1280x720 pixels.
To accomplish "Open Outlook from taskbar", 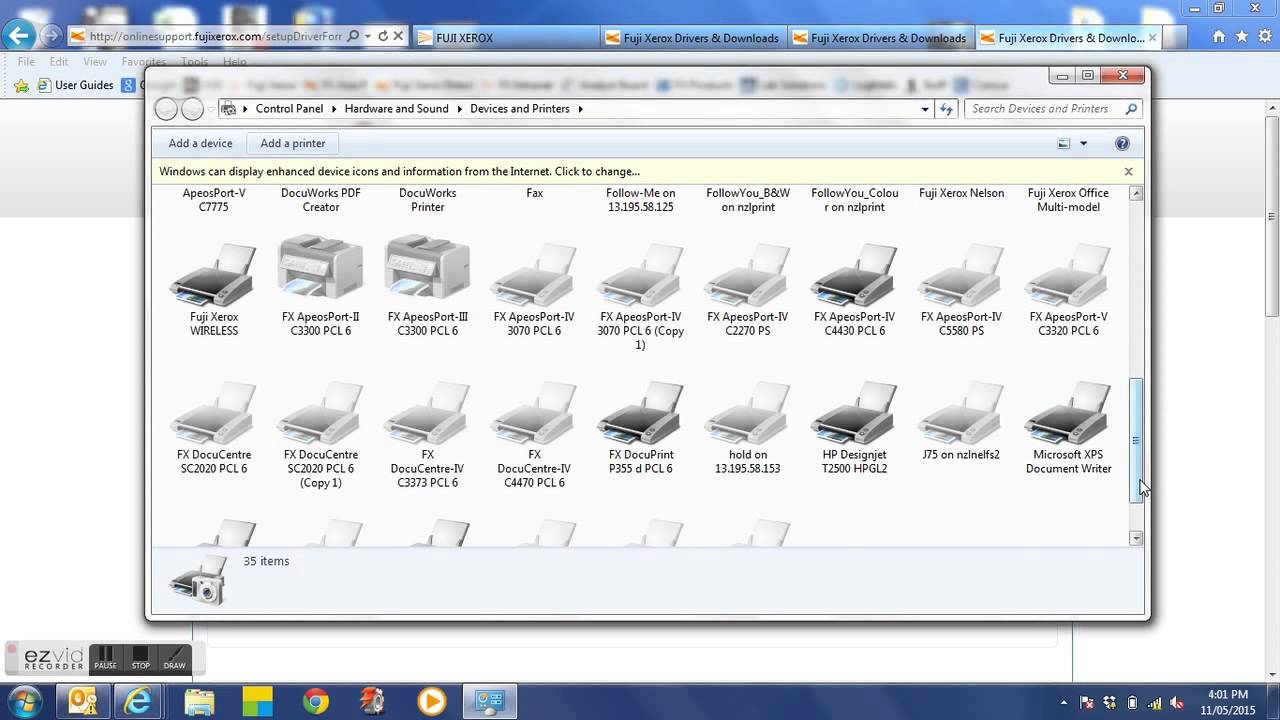I will [84, 701].
